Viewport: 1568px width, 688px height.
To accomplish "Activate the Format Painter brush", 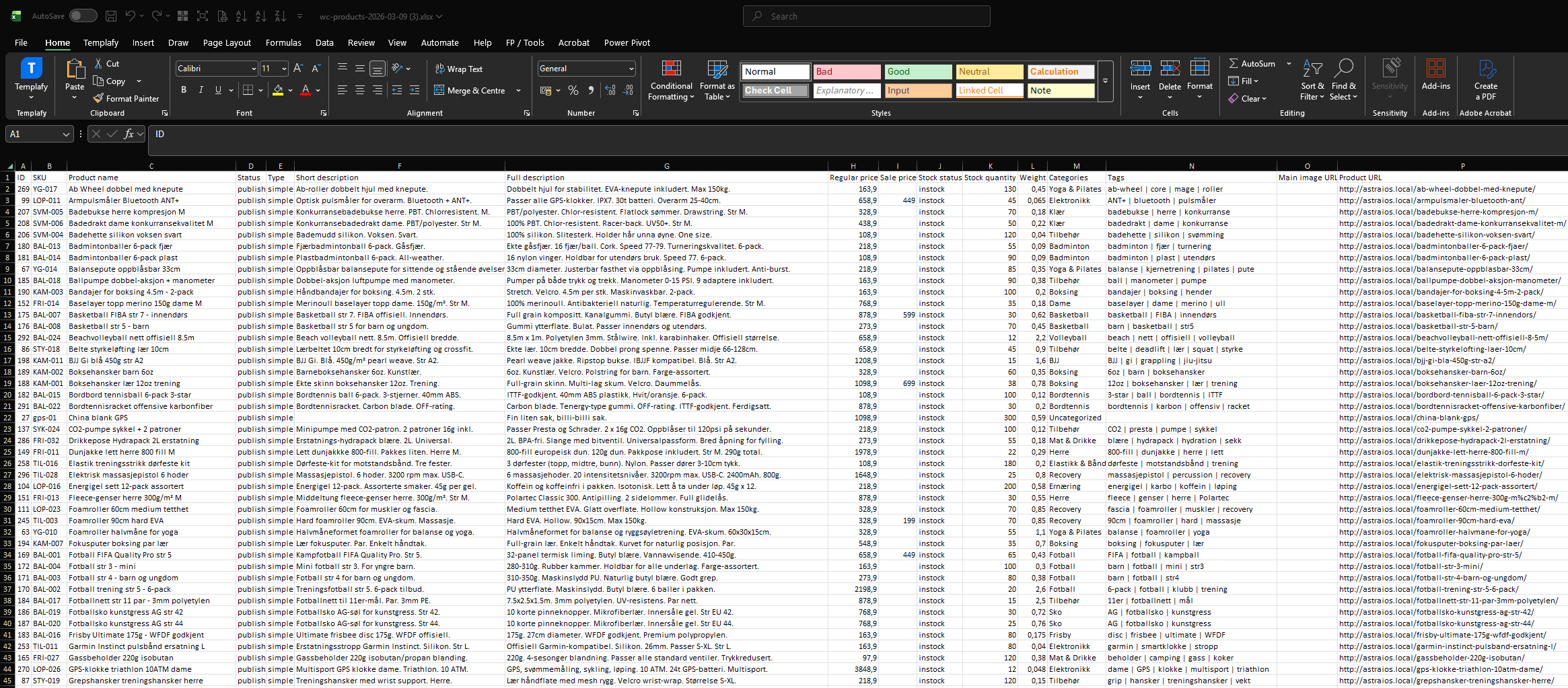I will tap(99, 98).
